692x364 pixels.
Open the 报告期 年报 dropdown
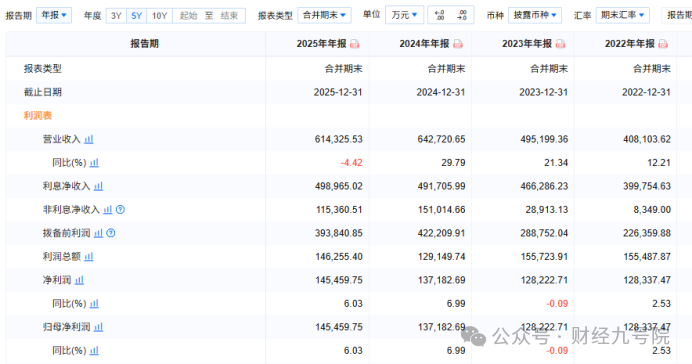click(x=54, y=15)
